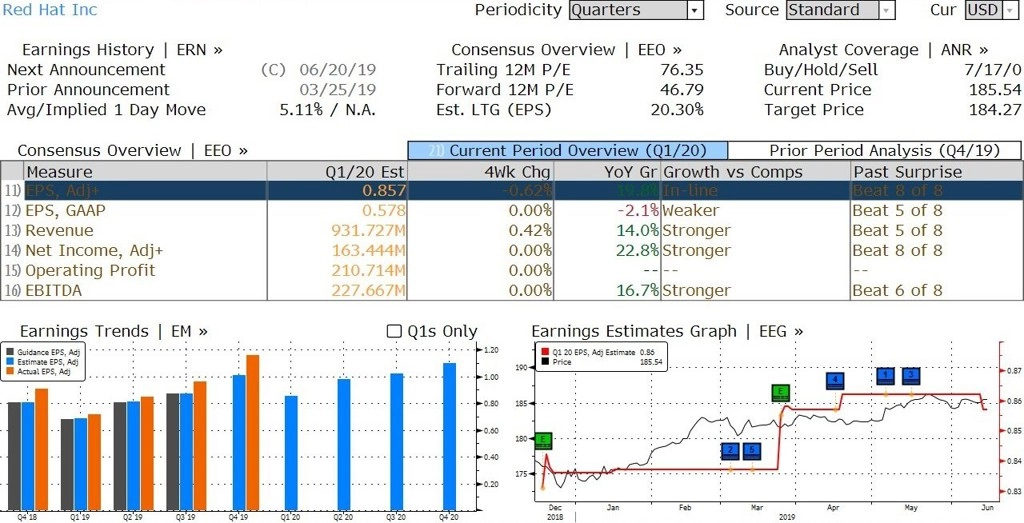Click Q1 20 EPS Adj Estimate red legend swatch
The image size is (1024, 523).
click(545, 352)
